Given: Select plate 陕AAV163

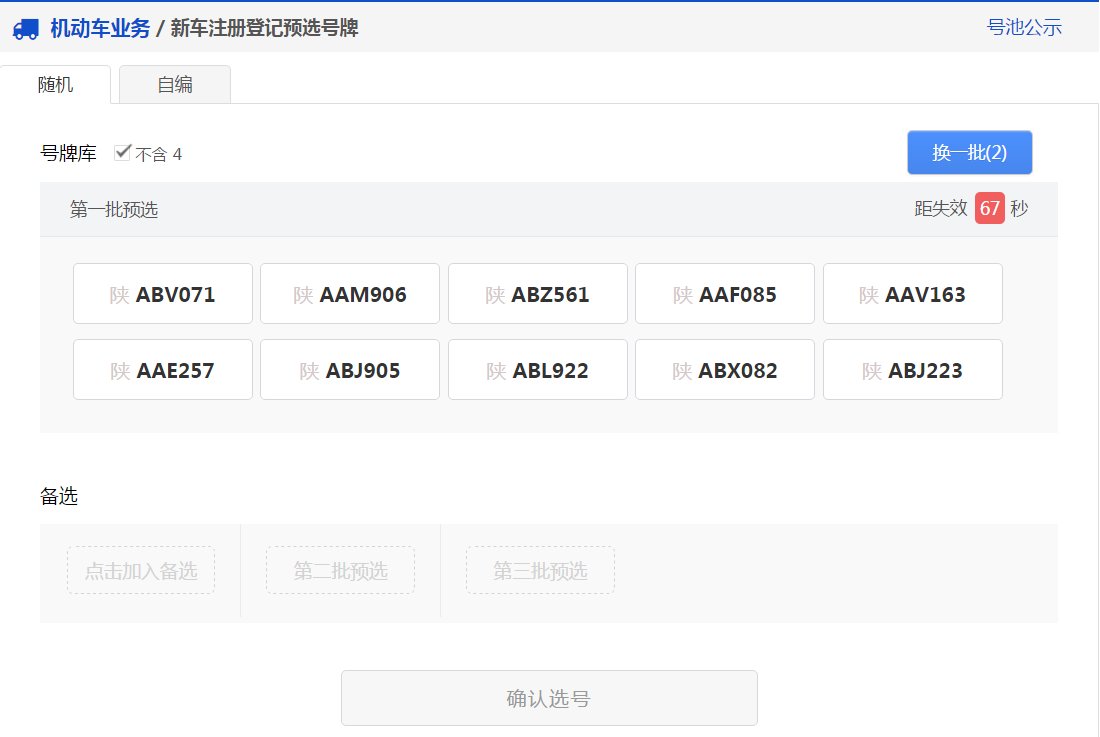Looking at the screenshot, I should tap(912, 293).
